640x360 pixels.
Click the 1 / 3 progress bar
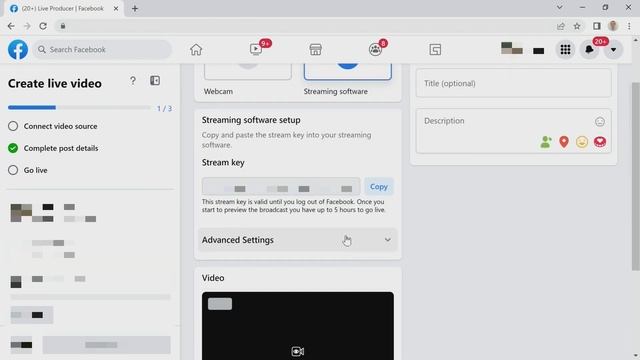[79, 108]
